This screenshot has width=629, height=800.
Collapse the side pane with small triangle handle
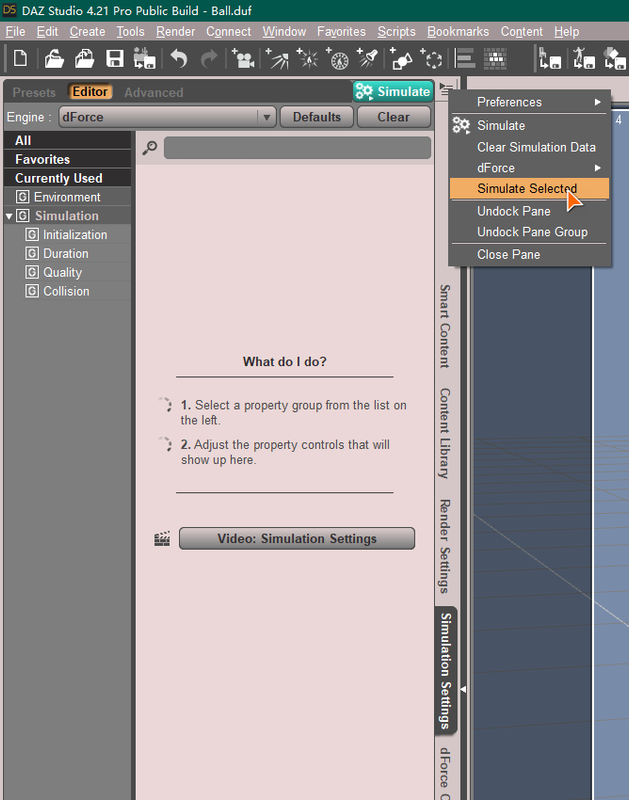click(463, 689)
